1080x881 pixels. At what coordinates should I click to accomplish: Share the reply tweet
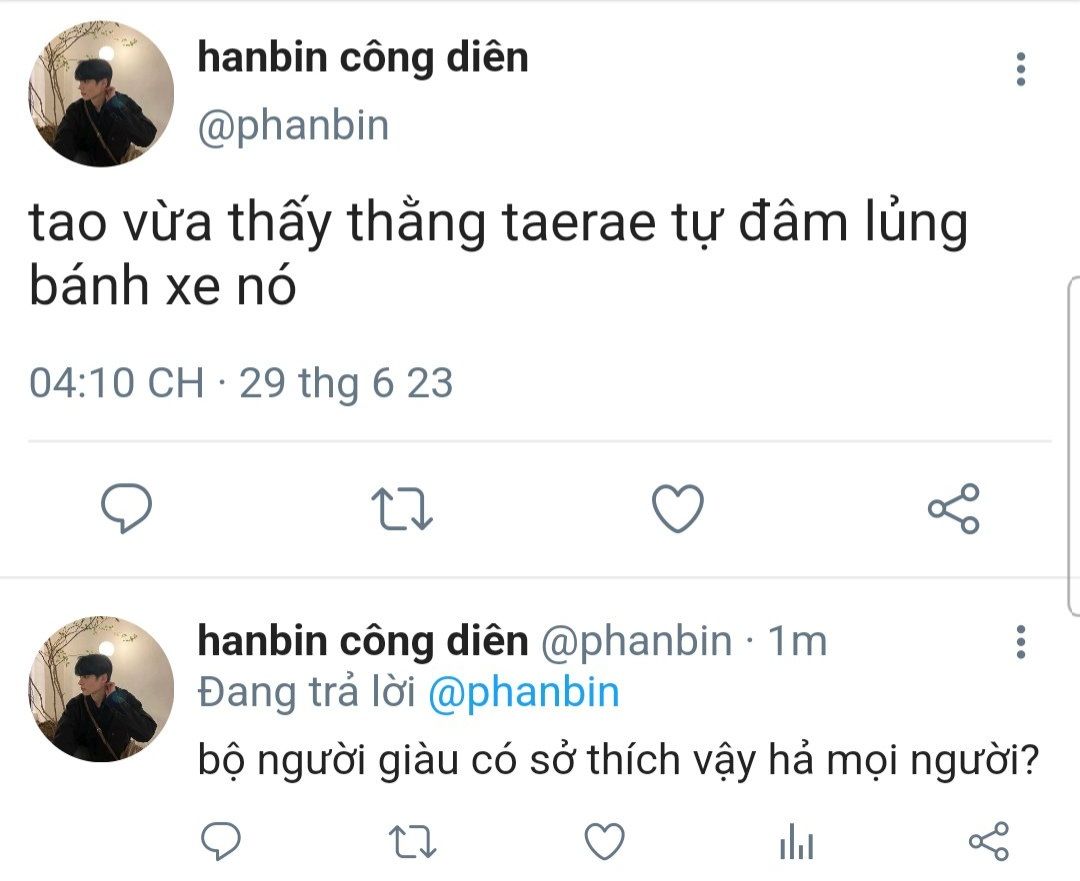(x=988, y=841)
